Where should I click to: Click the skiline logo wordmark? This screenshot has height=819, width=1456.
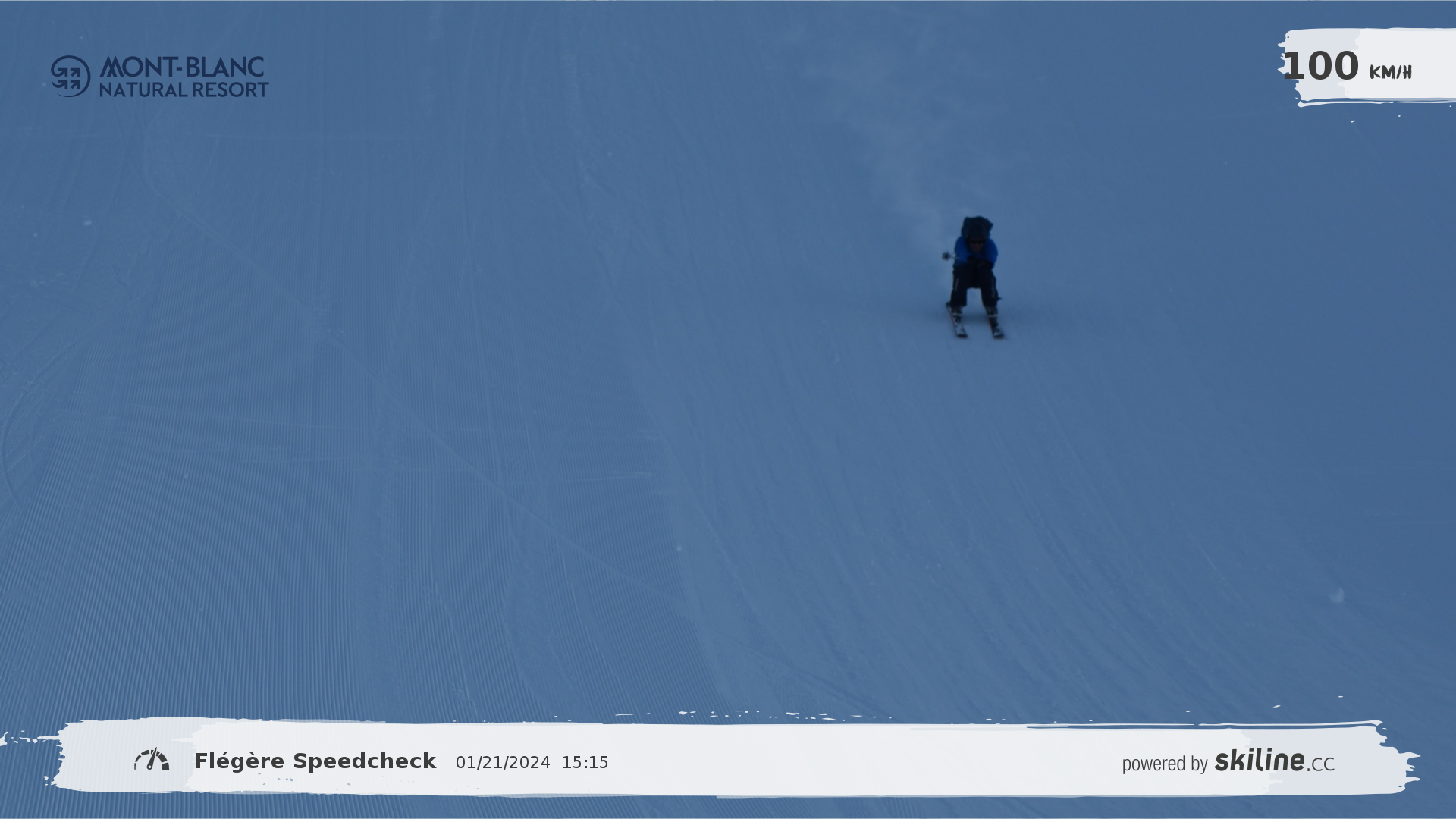tap(1260, 760)
